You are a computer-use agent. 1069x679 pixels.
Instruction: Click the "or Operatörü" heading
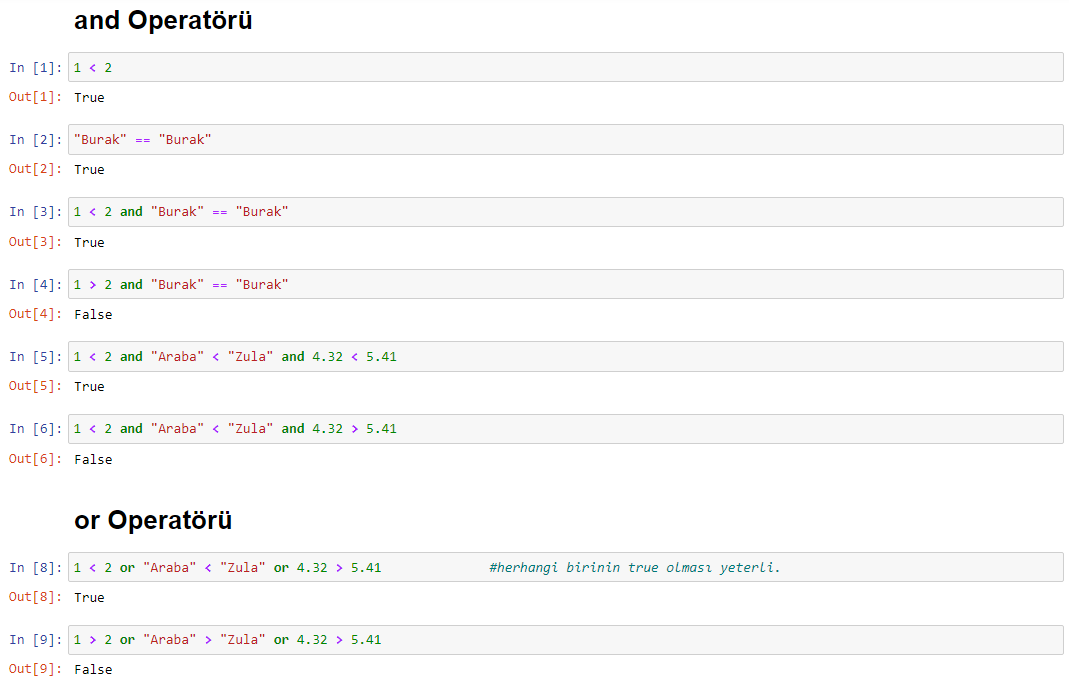pyautogui.click(x=153, y=520)
